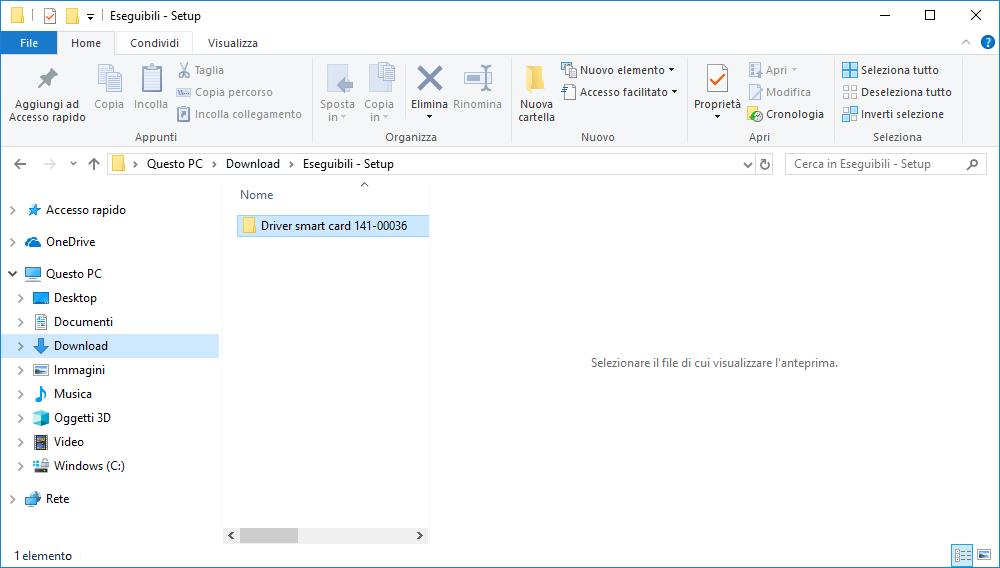Image resolution: width=1000 pixels, height=568 pixels.
Task: Click the Nuova cartella folder icon
Action: (536, 80)
